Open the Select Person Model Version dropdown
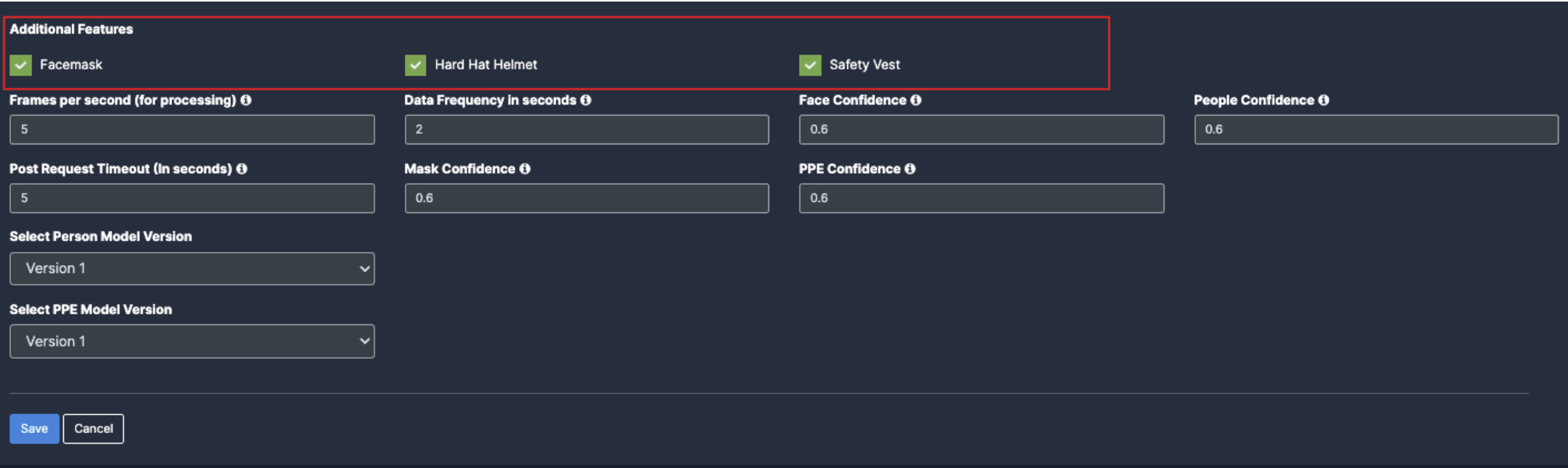Viewport: 1568px width, 468px height. click(x=192, y=268)
